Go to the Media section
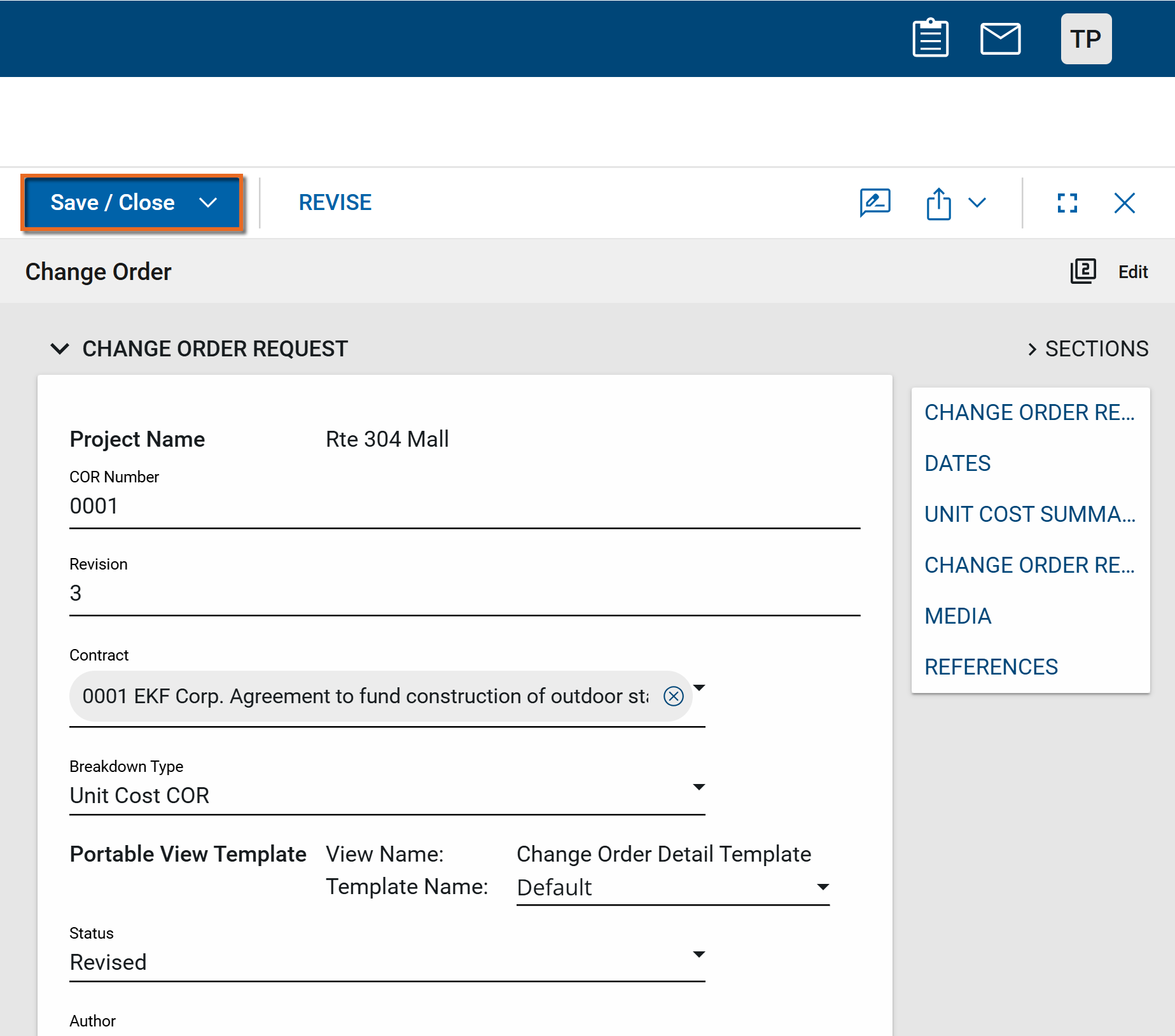 tap(957, 616)
